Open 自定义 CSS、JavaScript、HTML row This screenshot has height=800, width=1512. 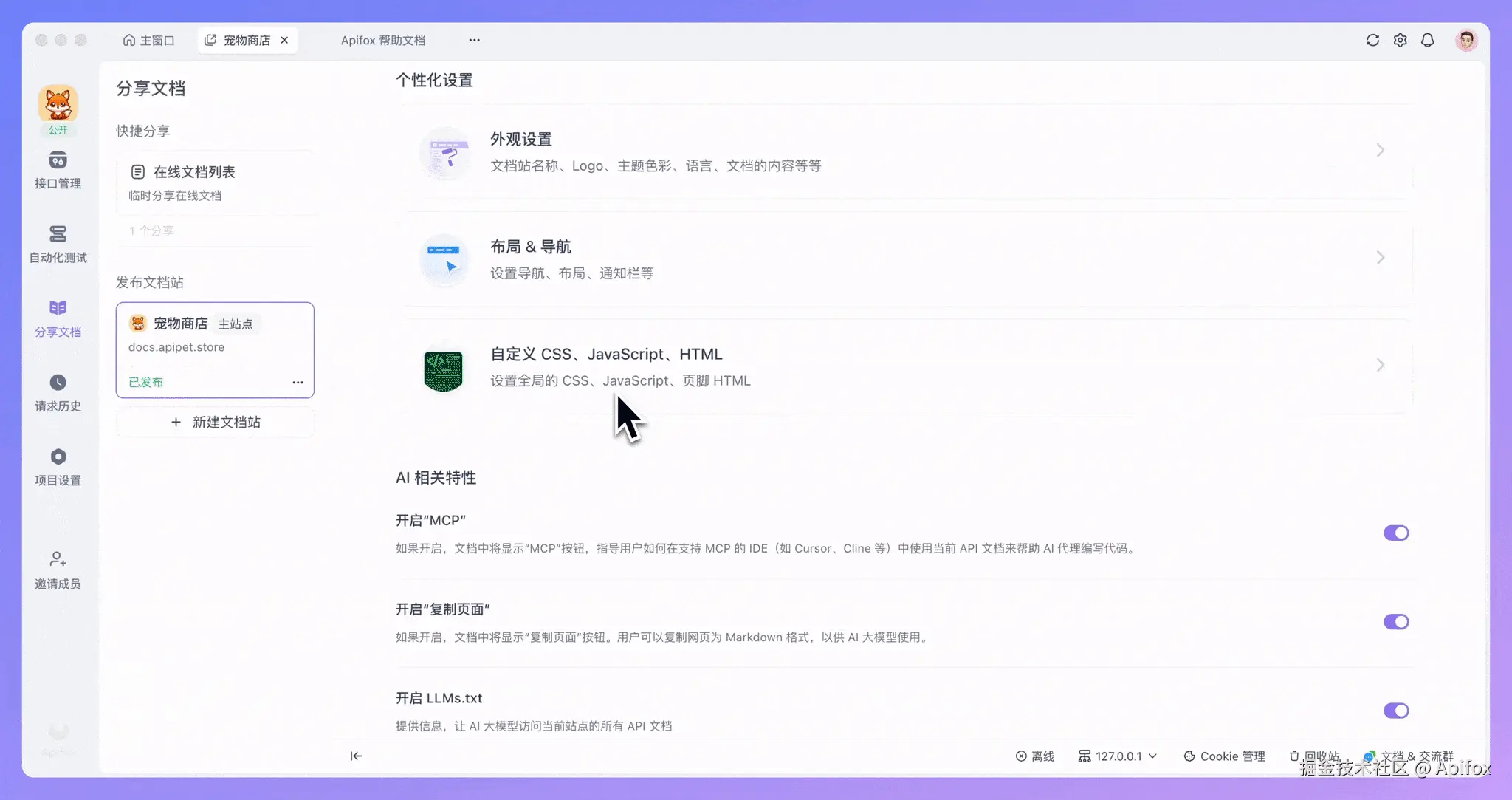(907, 366)
